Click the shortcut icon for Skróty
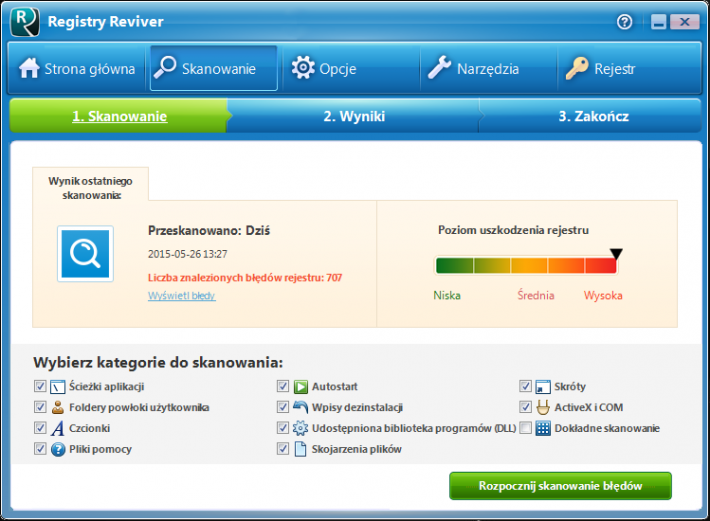The height and width of the screenshot is (521, 710). [x=543, y=387]
